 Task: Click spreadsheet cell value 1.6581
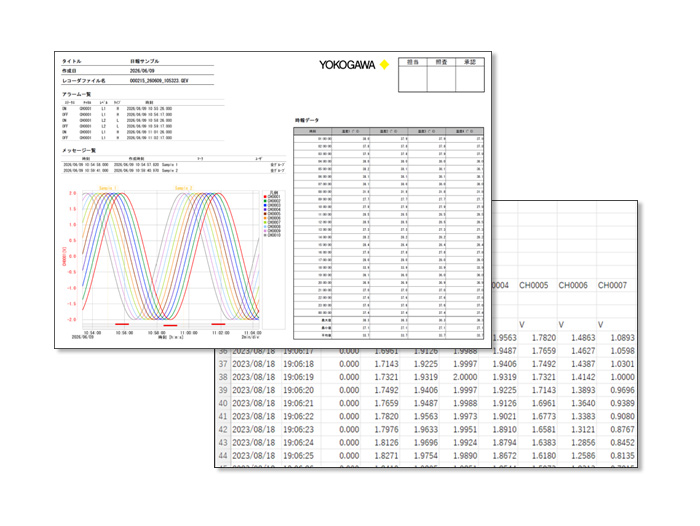coord(544,430)
